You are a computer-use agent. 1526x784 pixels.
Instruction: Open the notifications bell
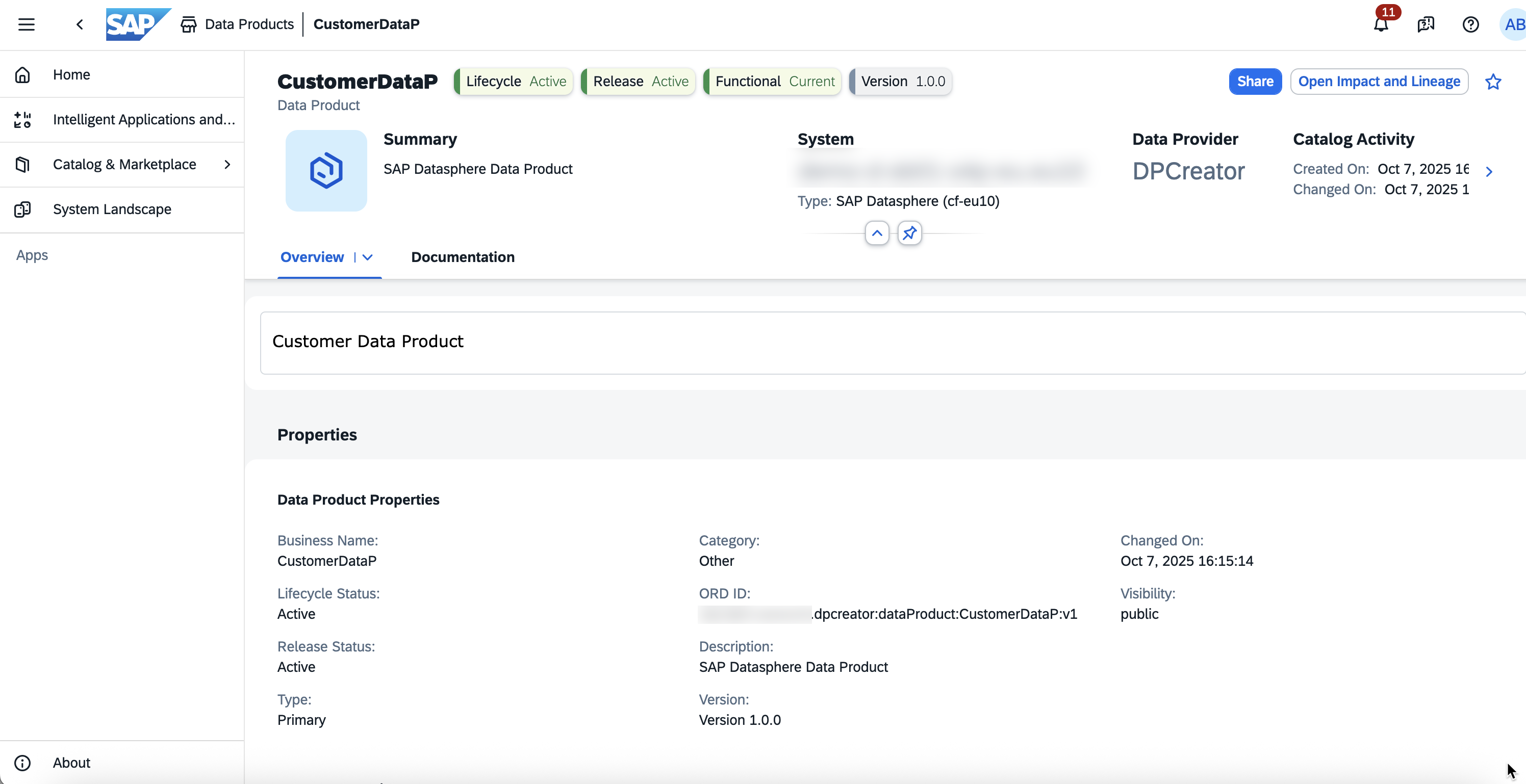1381,24
